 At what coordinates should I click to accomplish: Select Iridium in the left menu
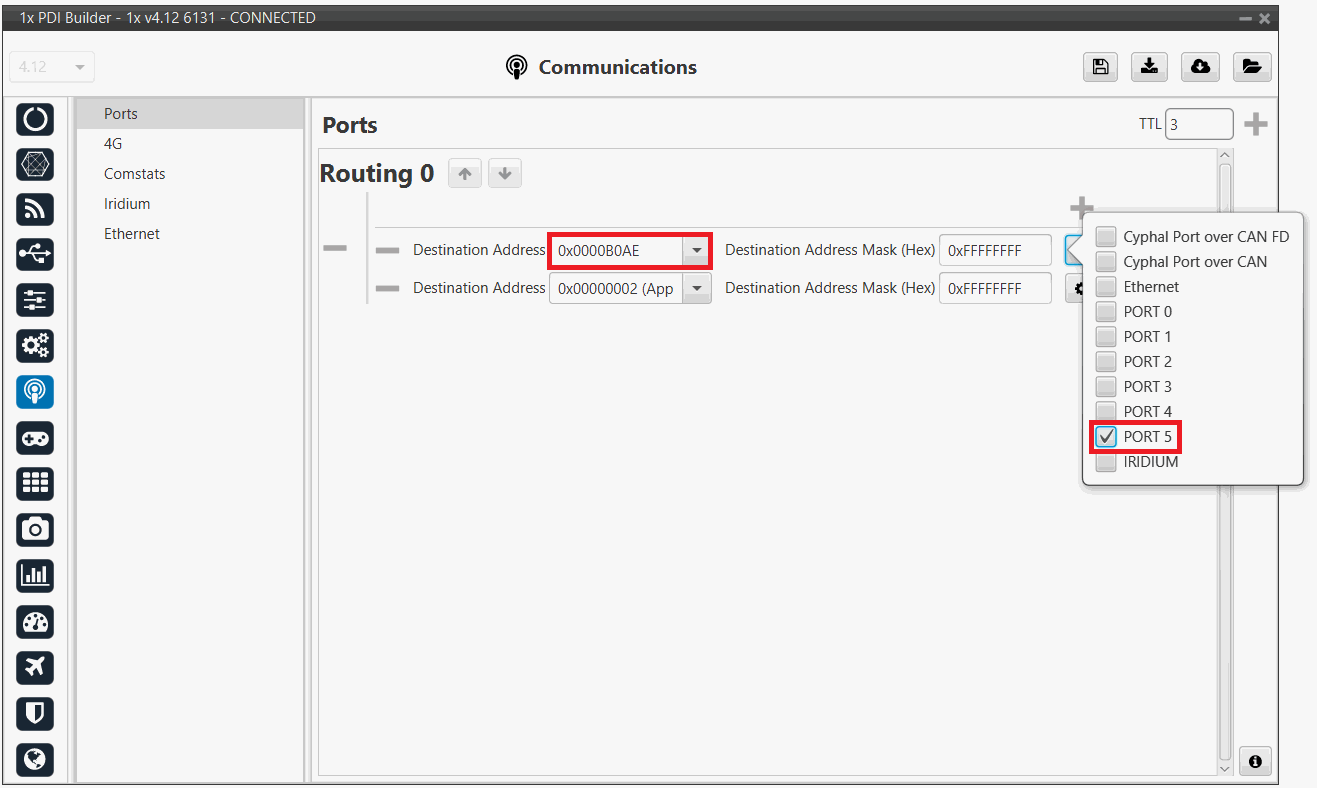click(x=127, y=204)
